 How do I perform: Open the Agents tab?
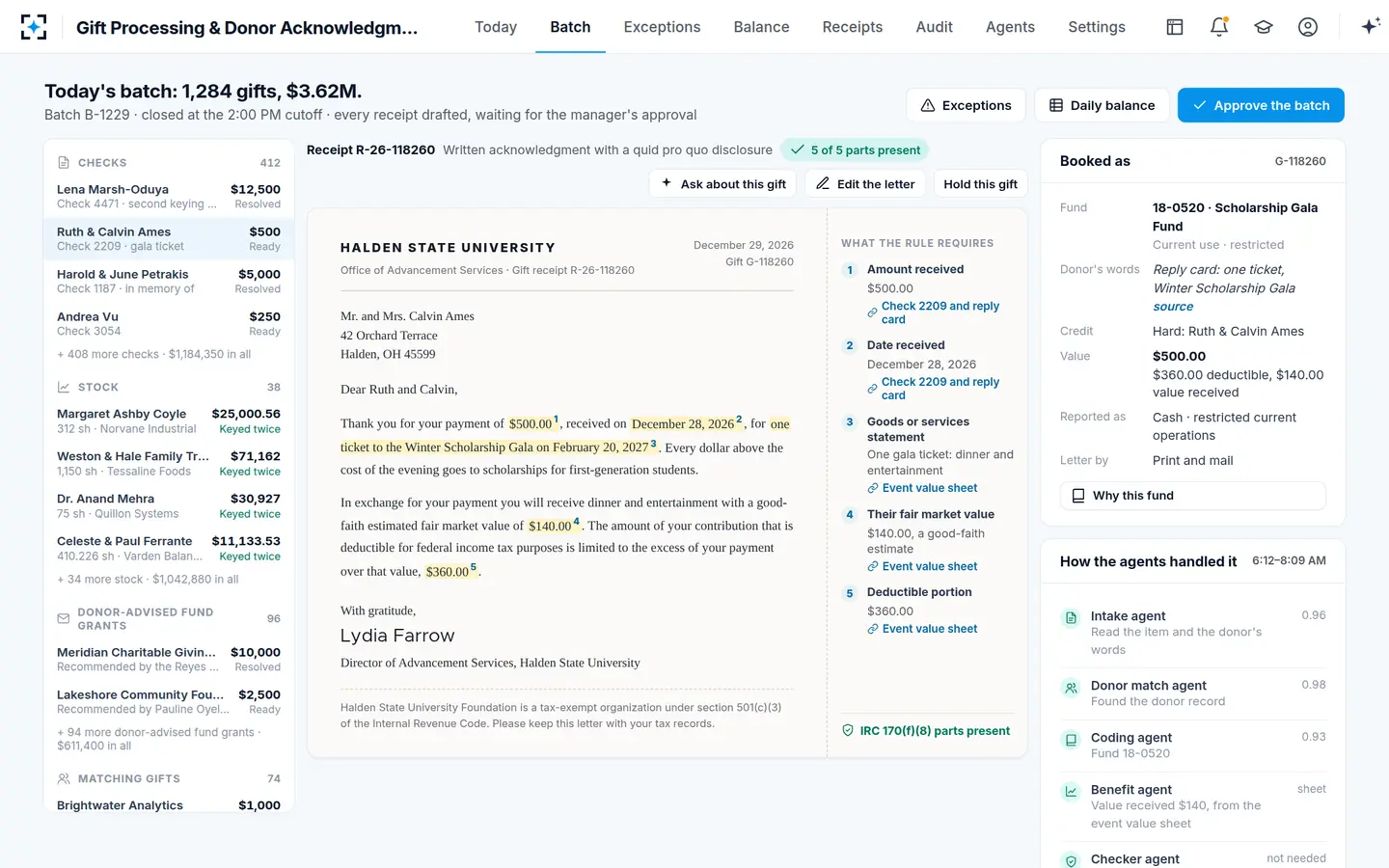tap(1010, 27)
